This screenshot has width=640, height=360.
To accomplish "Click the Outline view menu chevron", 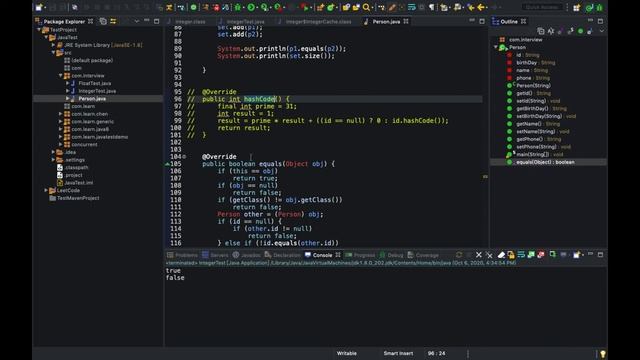I will tap(601, 31).
